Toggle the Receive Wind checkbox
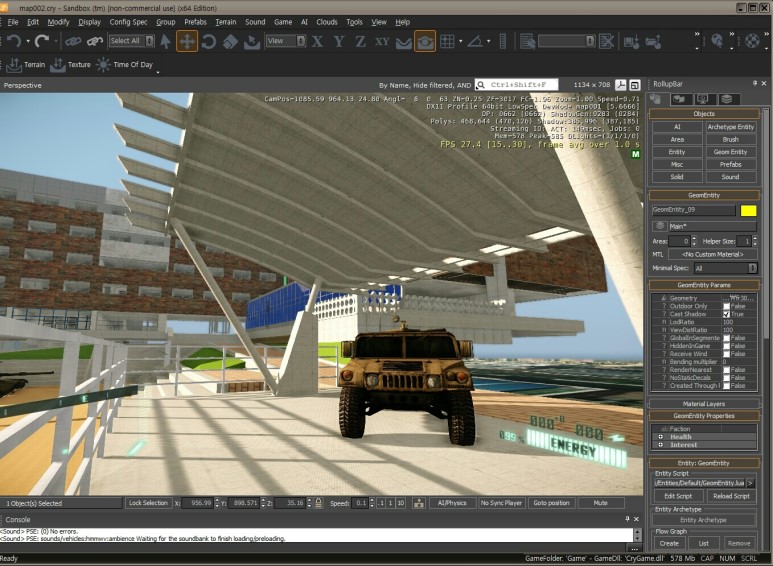This screenshot has width=773, height=566. coord(726,354)
